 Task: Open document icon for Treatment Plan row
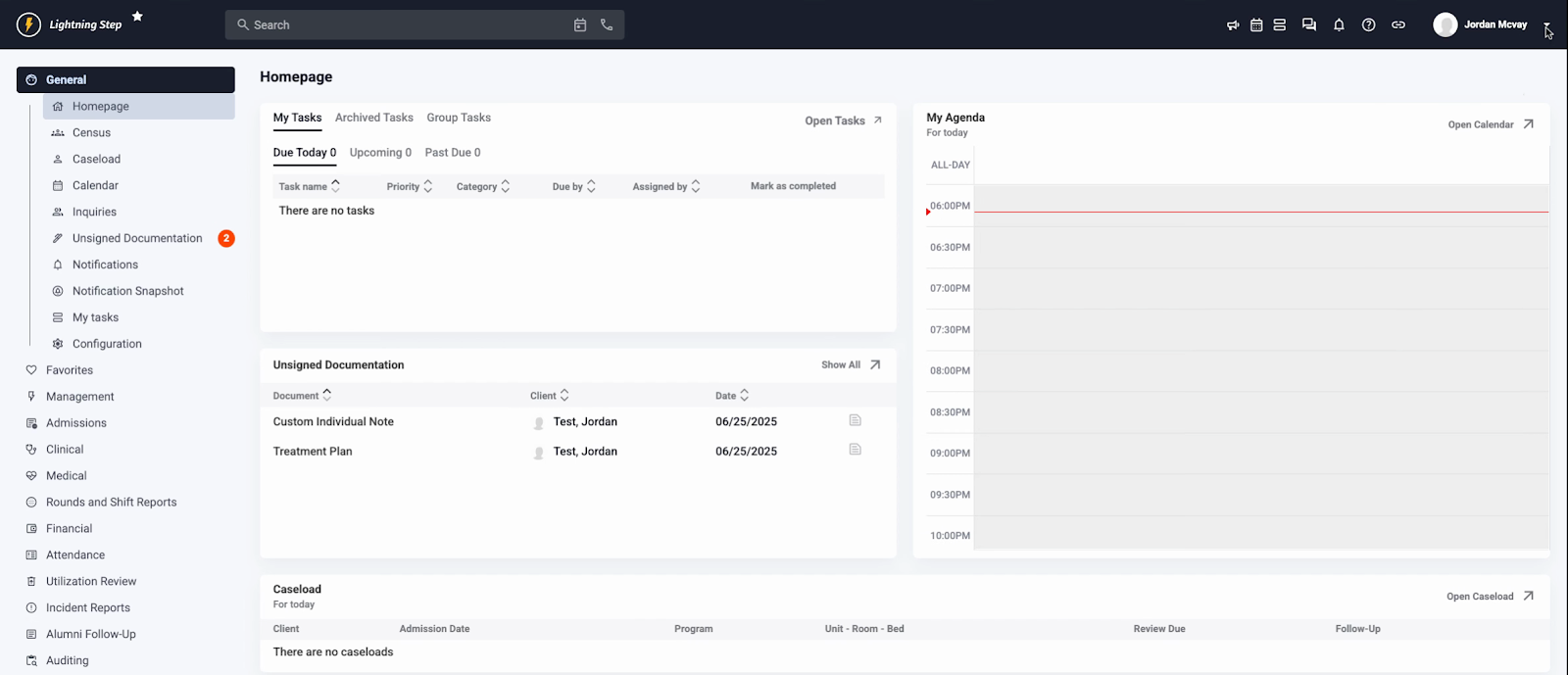click(855, 450)
